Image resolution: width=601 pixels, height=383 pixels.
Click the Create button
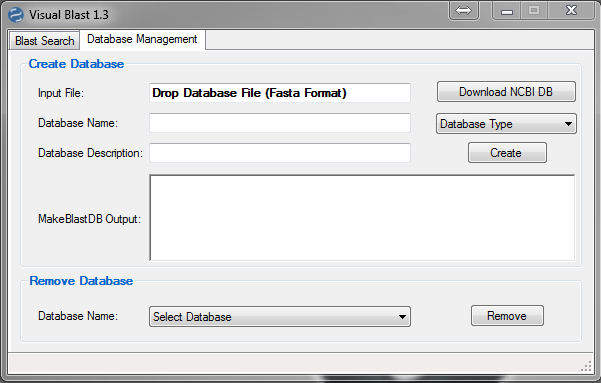[507, 153]
